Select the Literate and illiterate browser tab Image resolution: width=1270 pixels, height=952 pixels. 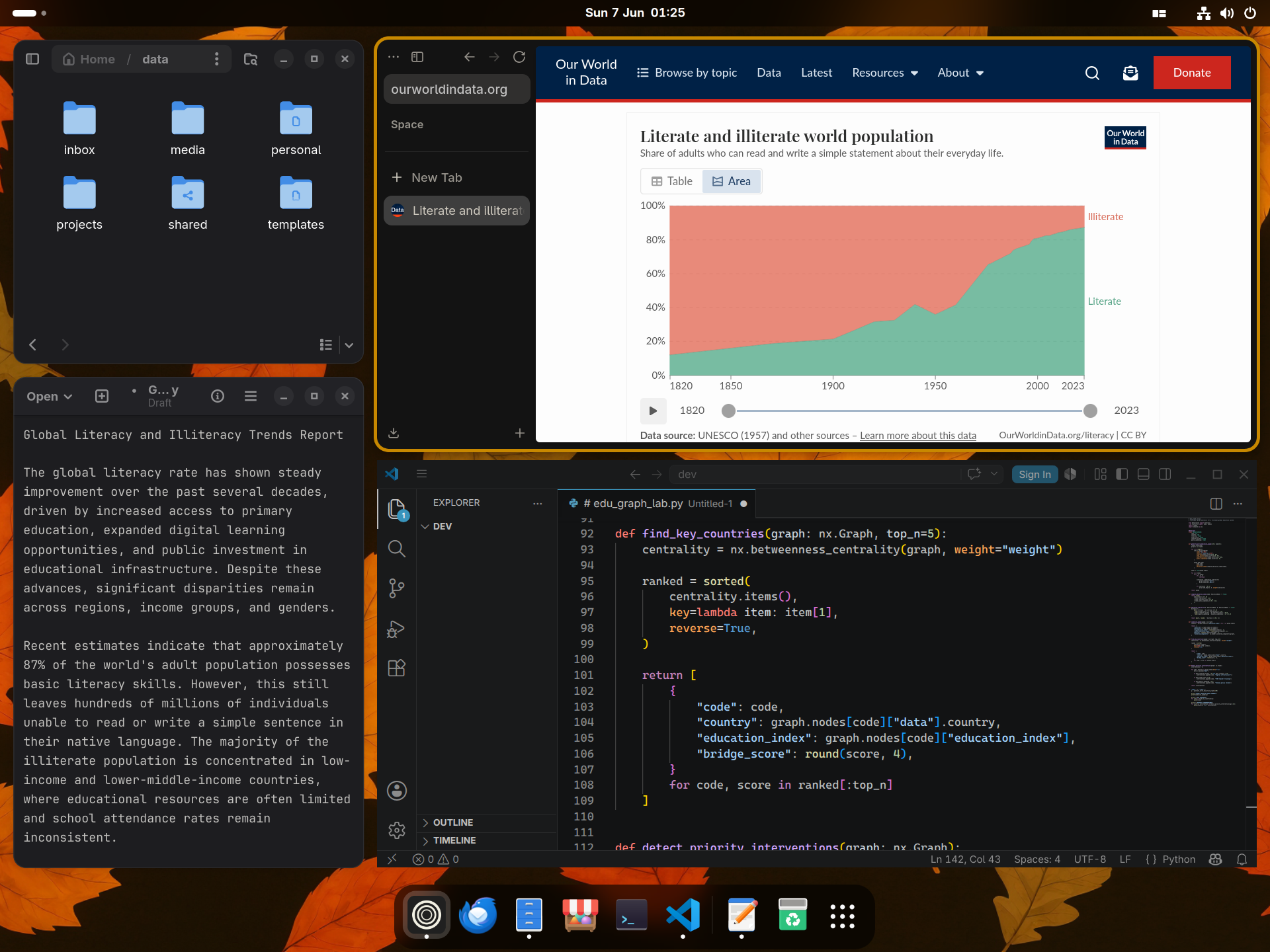coord(456,211)
